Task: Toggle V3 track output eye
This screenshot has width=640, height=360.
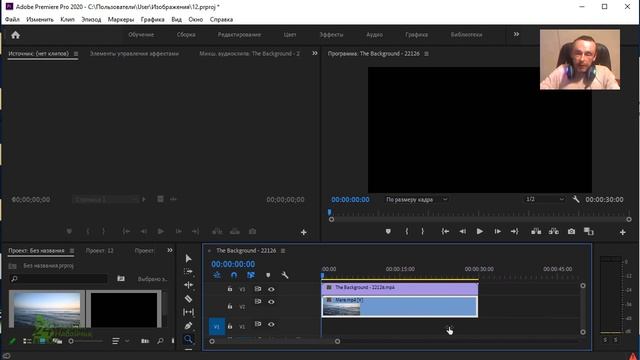Action: pos(271,289)
